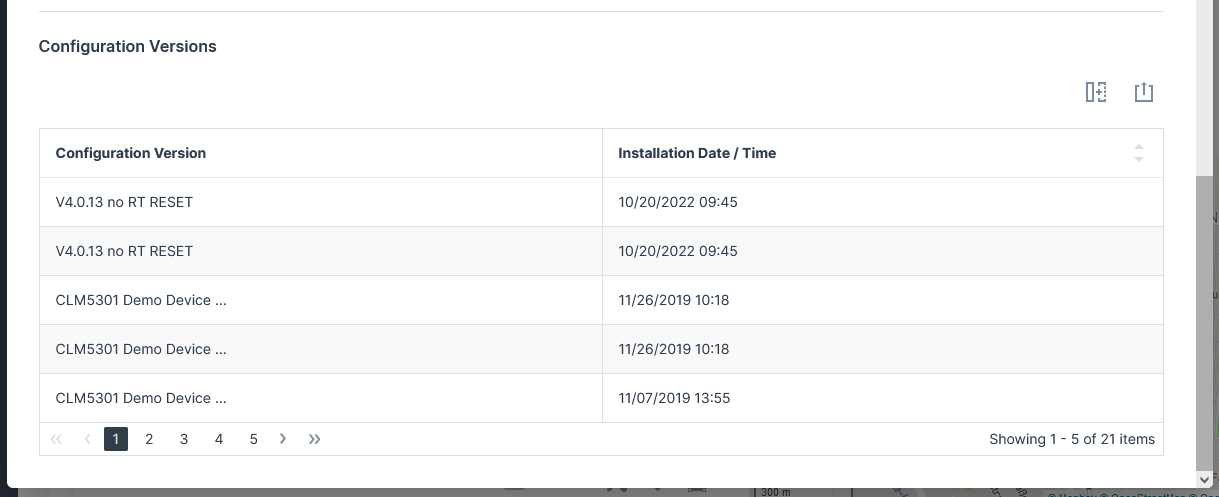
Task: Open page 4 of the table
Action: 219,439
